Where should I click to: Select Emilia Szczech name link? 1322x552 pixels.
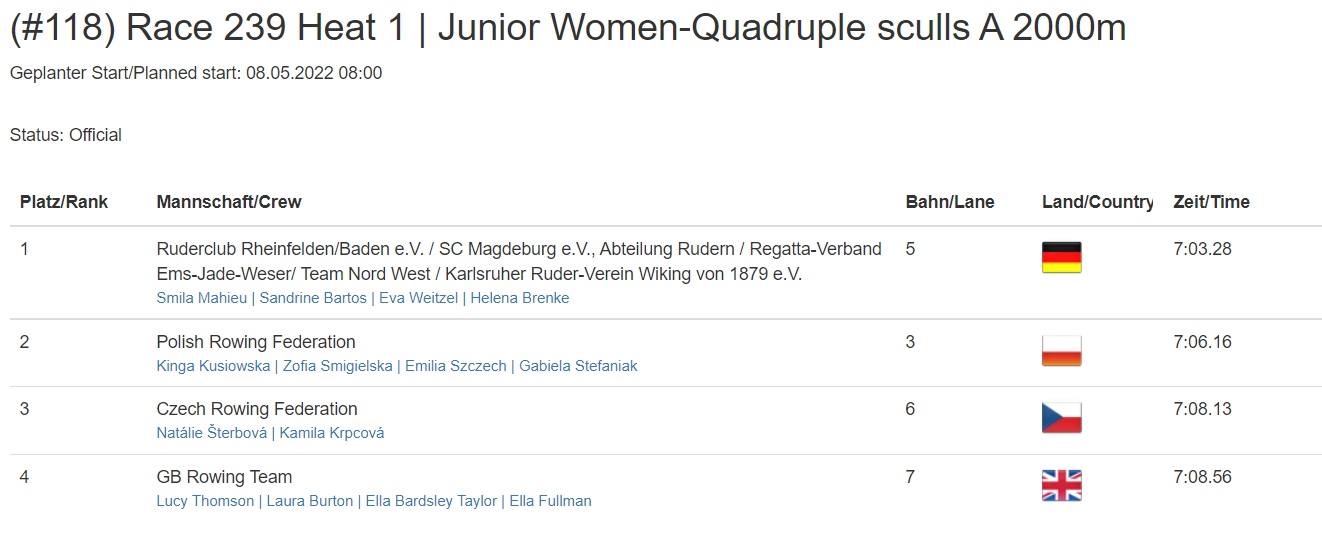(x=454, y=366)
